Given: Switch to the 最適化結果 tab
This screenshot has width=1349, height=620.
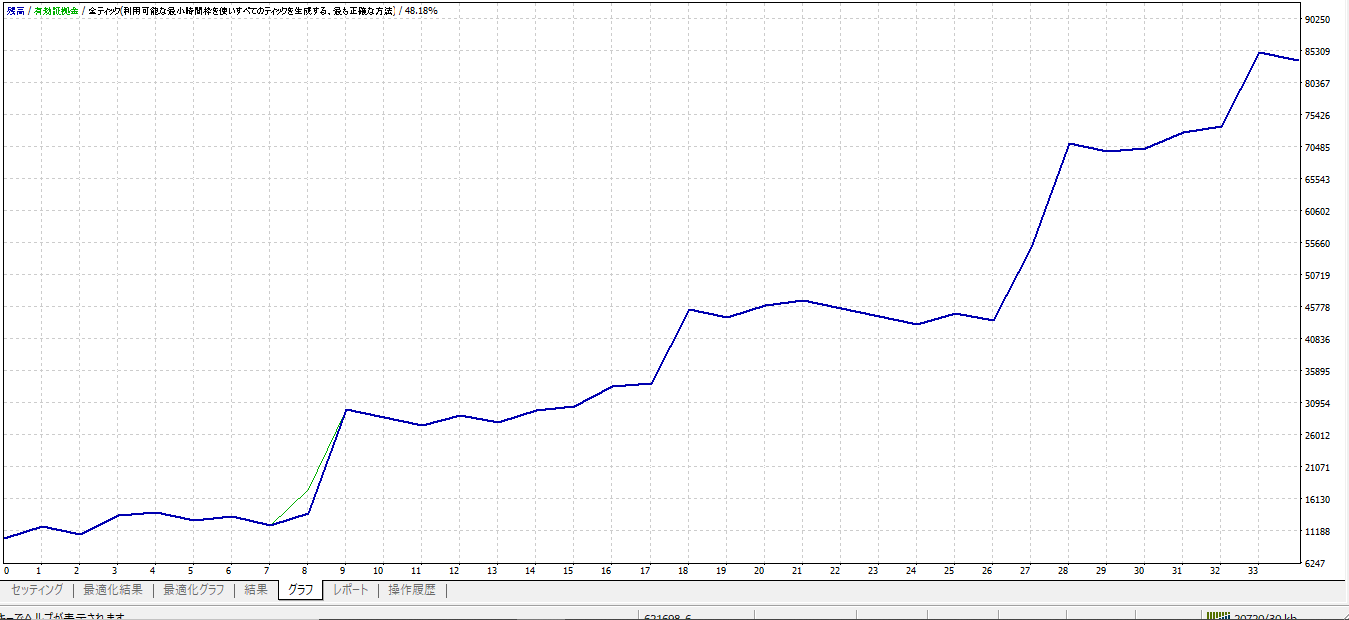Looking at the screenshot, I should pos(113,590).
